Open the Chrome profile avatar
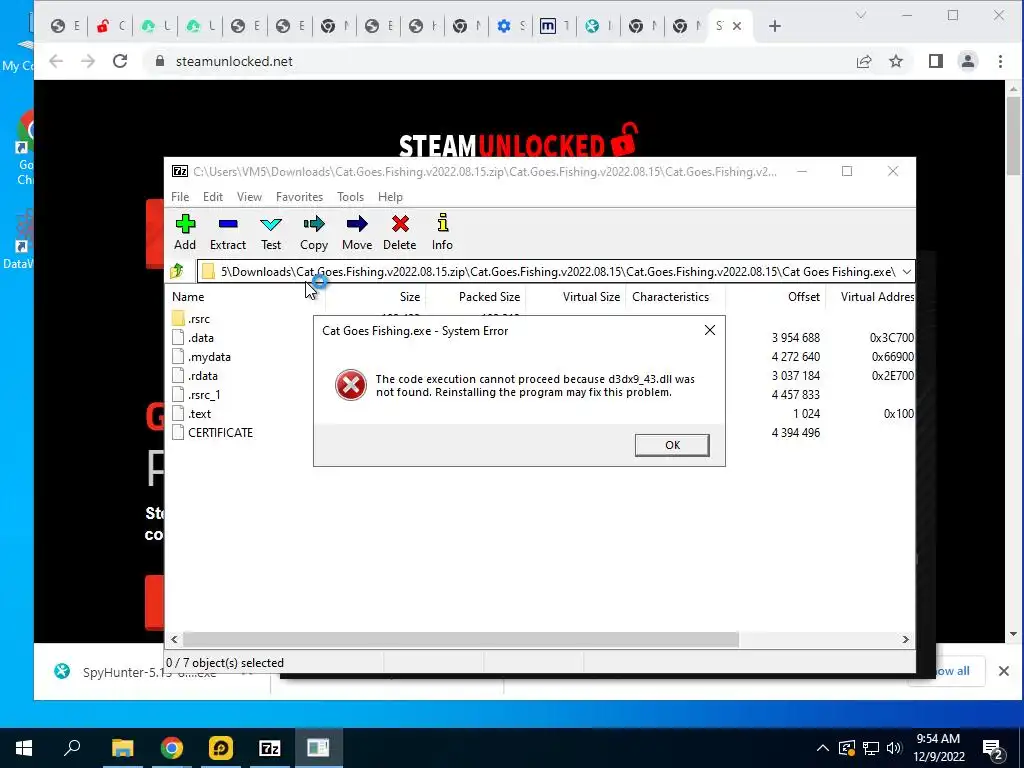 [968, 61]
